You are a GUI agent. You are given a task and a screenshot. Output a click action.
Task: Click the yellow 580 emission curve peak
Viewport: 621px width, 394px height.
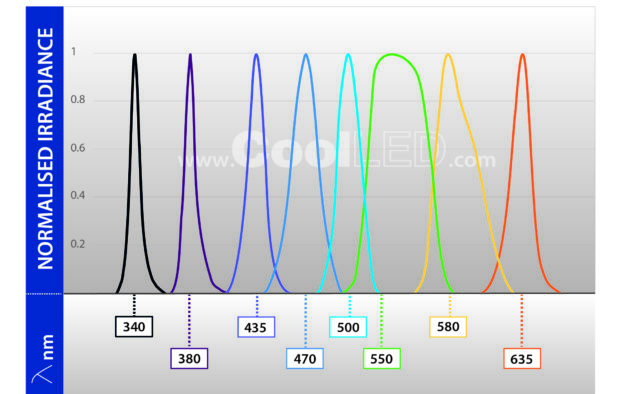[x=448, y=55]
